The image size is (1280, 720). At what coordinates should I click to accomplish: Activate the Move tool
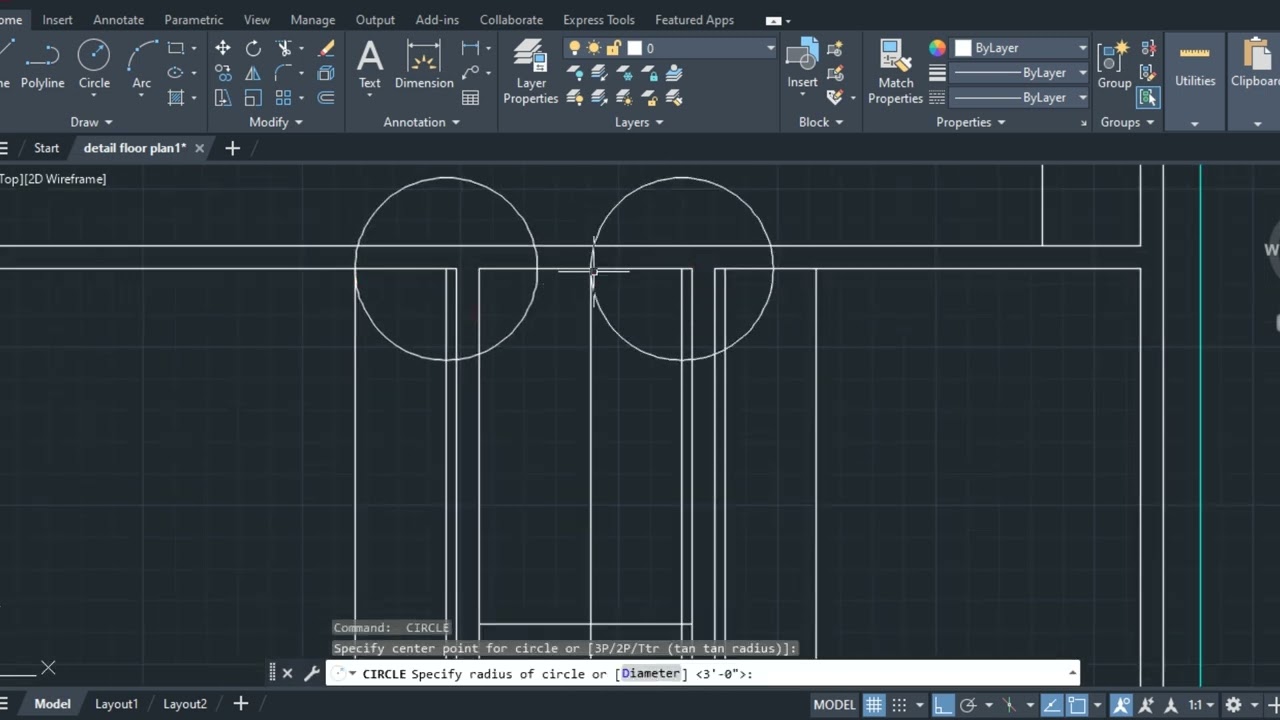(222, 48)
